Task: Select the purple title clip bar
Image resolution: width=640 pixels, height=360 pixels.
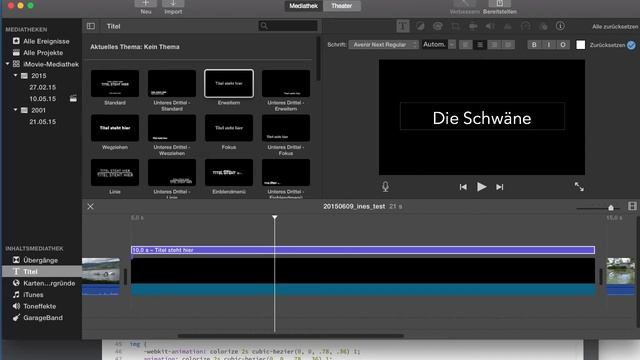Action: (363, 250)
